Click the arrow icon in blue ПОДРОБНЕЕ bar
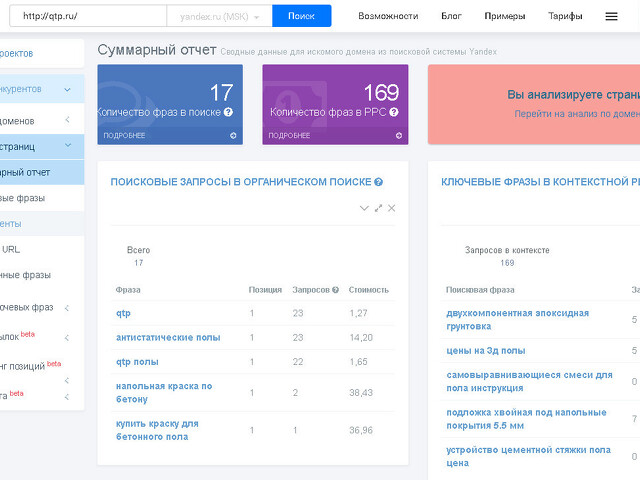 pyautogui.click(x=233, y=136)
